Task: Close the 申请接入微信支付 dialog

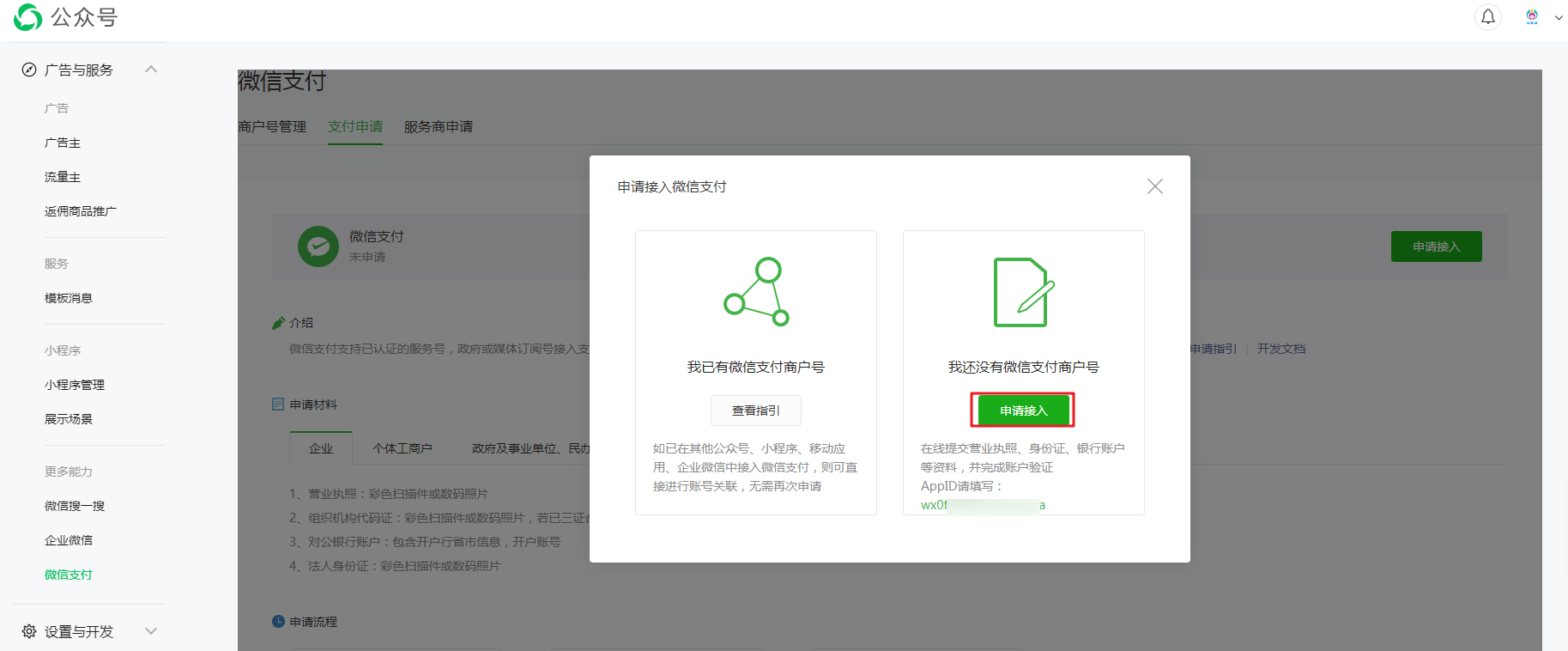Action: 1154,186
